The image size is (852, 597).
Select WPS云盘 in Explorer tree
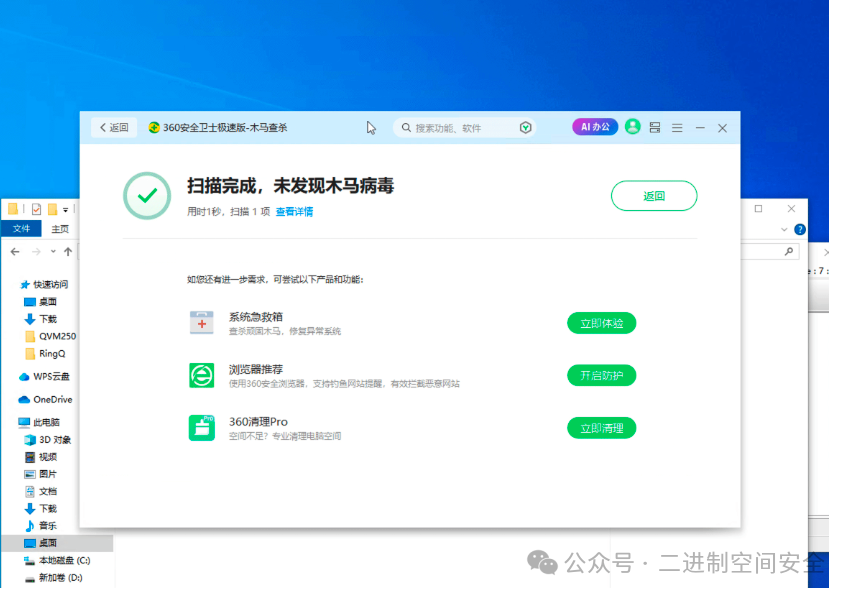(x=45, y=376)
